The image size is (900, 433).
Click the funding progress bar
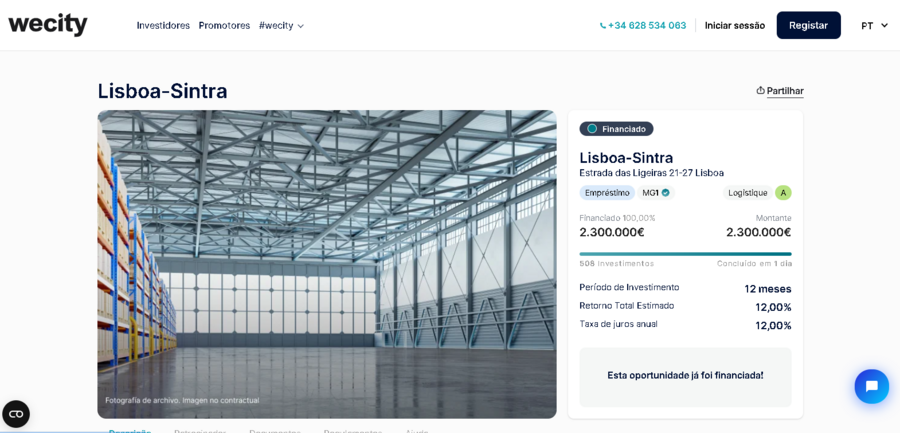pyautogui.click(x=685, y=254)
